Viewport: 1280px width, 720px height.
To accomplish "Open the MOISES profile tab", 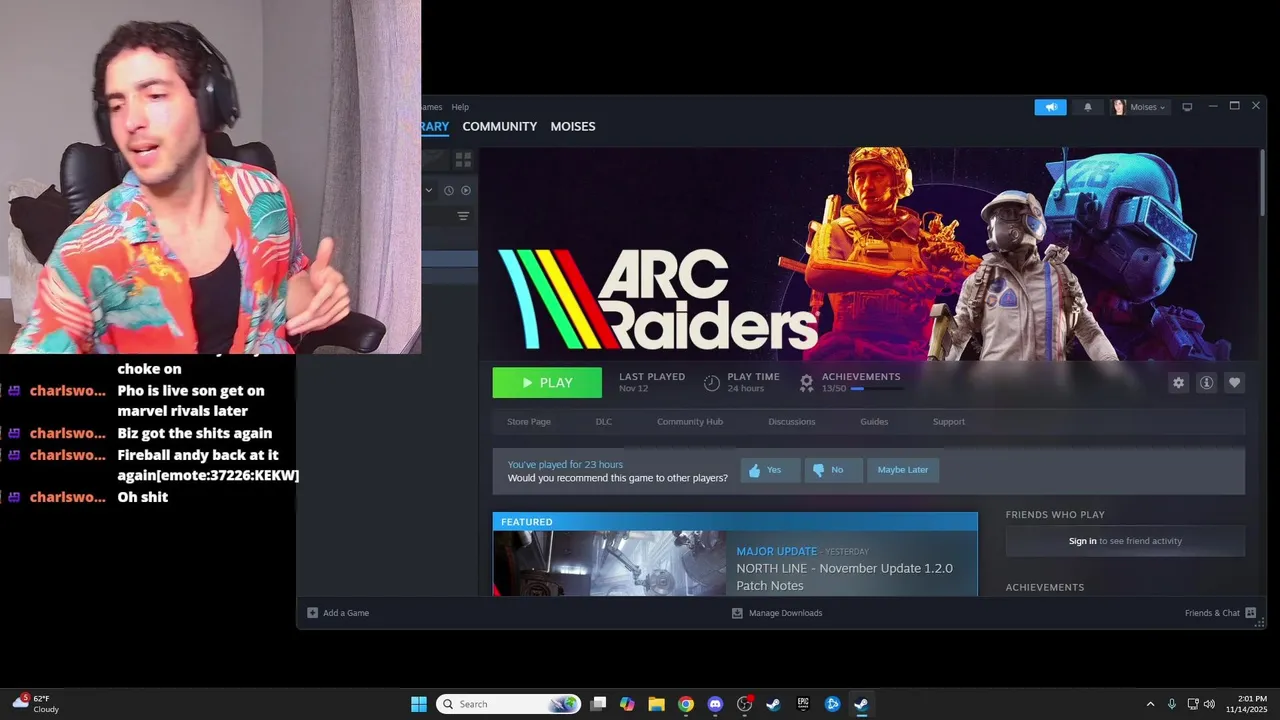I will click(573, 126).
